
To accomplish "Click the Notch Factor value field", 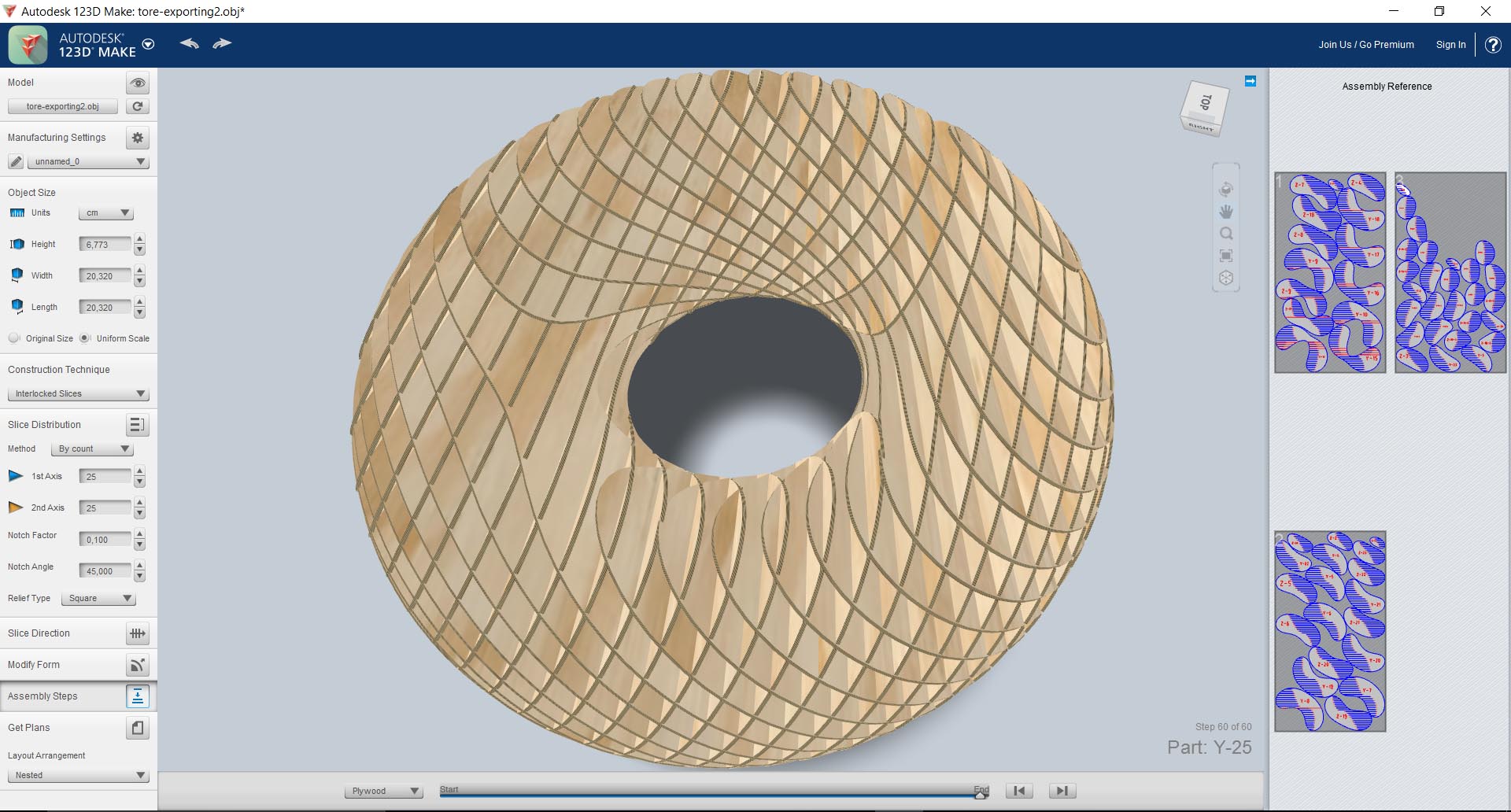I will (x=105, y=540).
